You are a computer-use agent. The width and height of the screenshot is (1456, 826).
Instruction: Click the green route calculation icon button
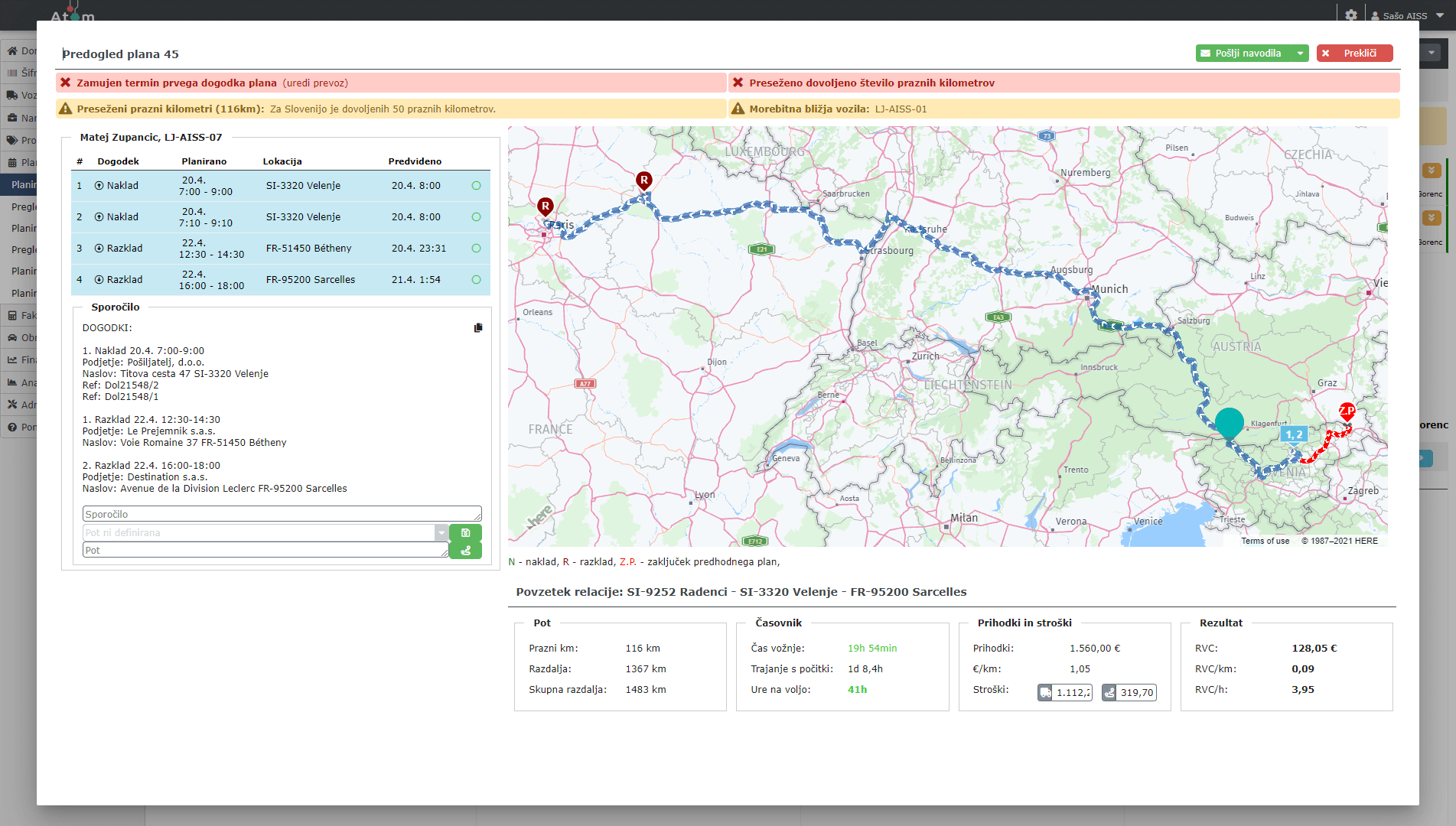pyautogui.click(x=465, y=550)
